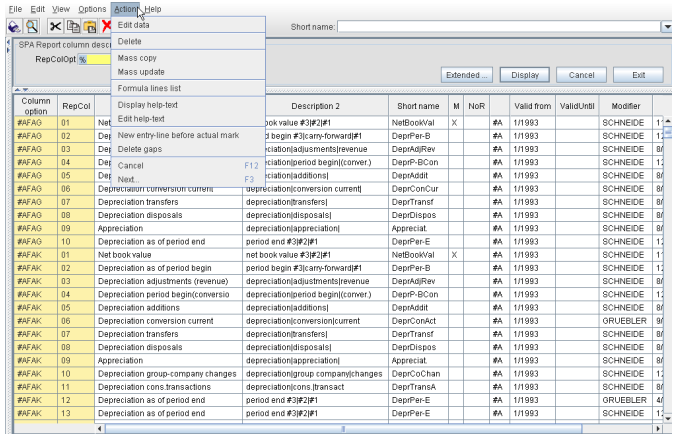Viewport: 675px width, 435px height.
Task: Click the magnifying glass search icon
Action: tap(31, 27)
